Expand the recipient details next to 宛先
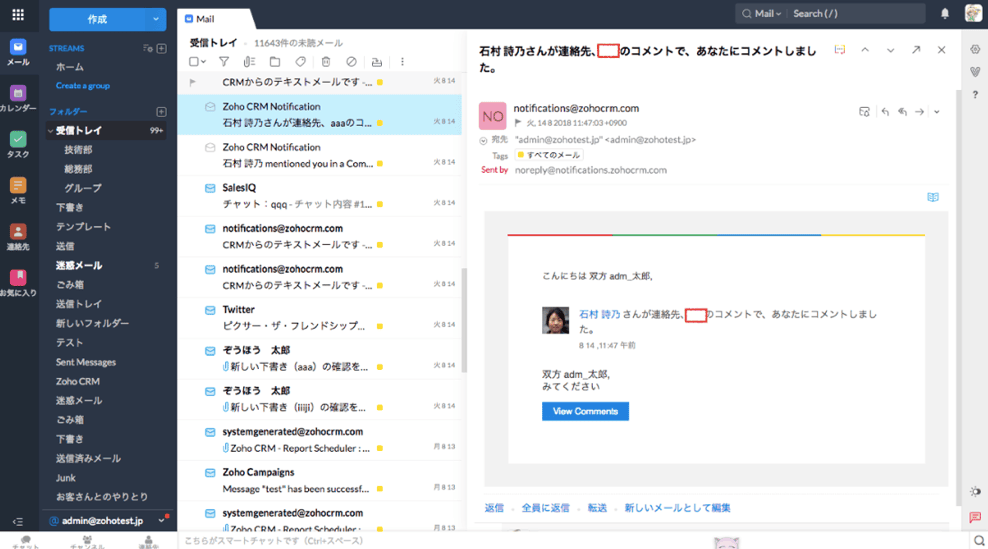Viewport: 988px width, 549px height. (x=483, y=140)
